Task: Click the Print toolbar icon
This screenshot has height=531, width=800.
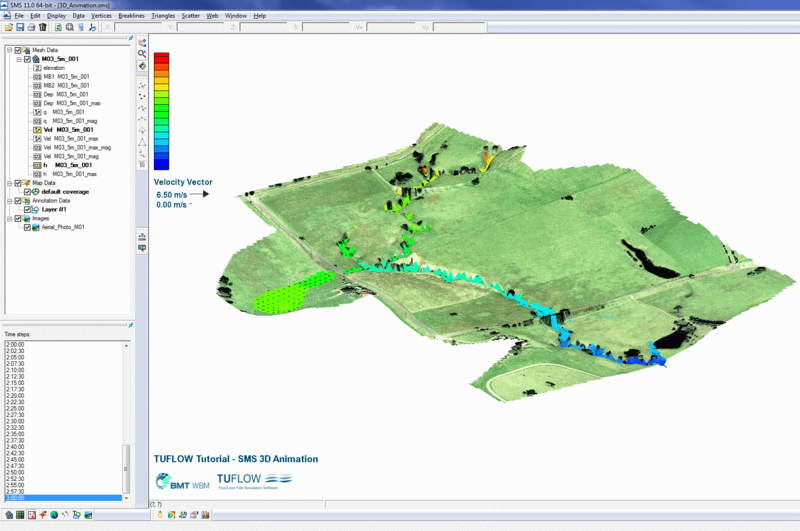Action: (x=30, y=27)
